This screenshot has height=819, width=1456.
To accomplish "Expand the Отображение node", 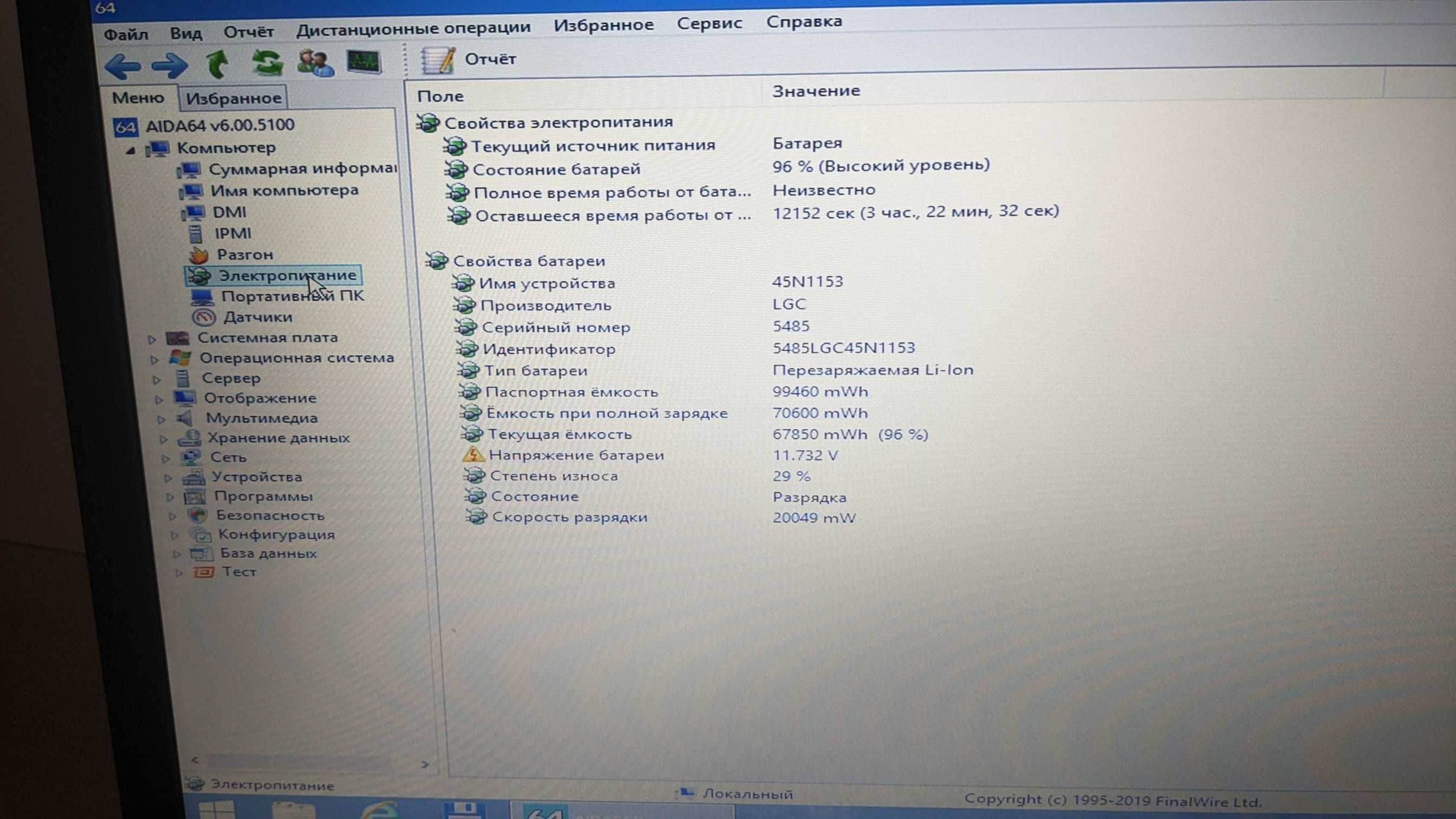I will [x=159, y=400].
